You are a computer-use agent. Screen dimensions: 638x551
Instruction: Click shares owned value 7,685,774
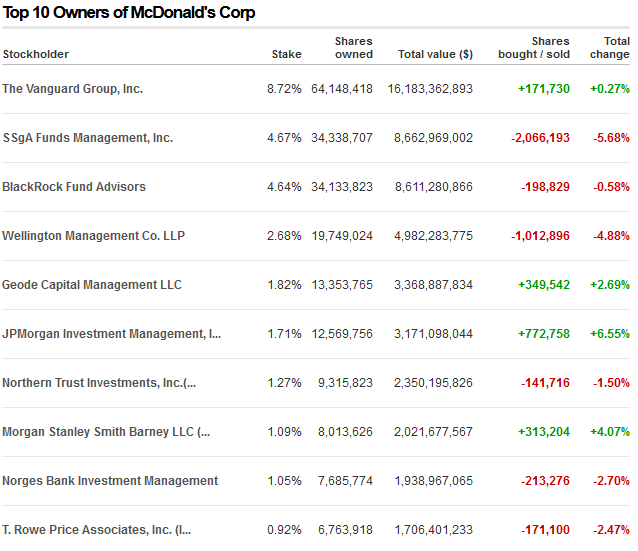pos(345,481)
